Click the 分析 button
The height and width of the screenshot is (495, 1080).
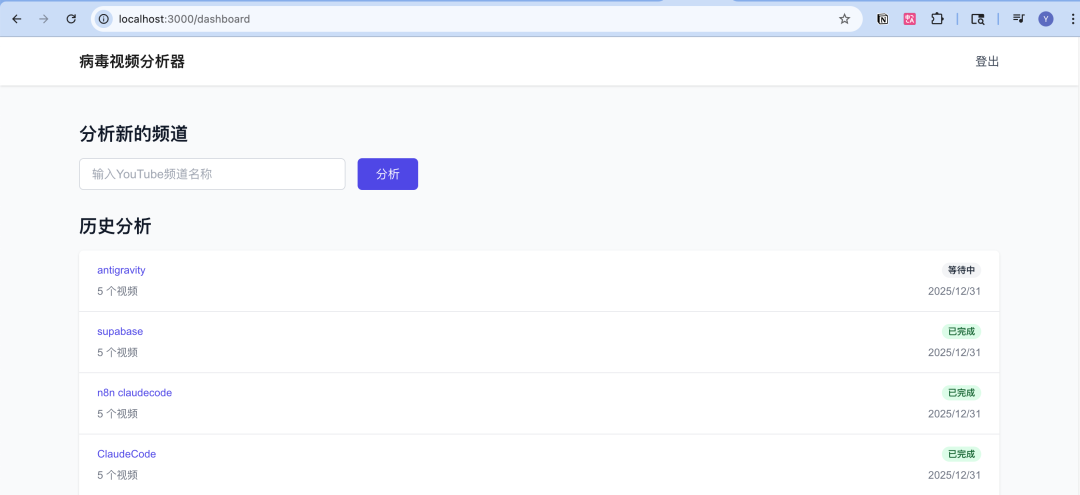tap(388, 174)
